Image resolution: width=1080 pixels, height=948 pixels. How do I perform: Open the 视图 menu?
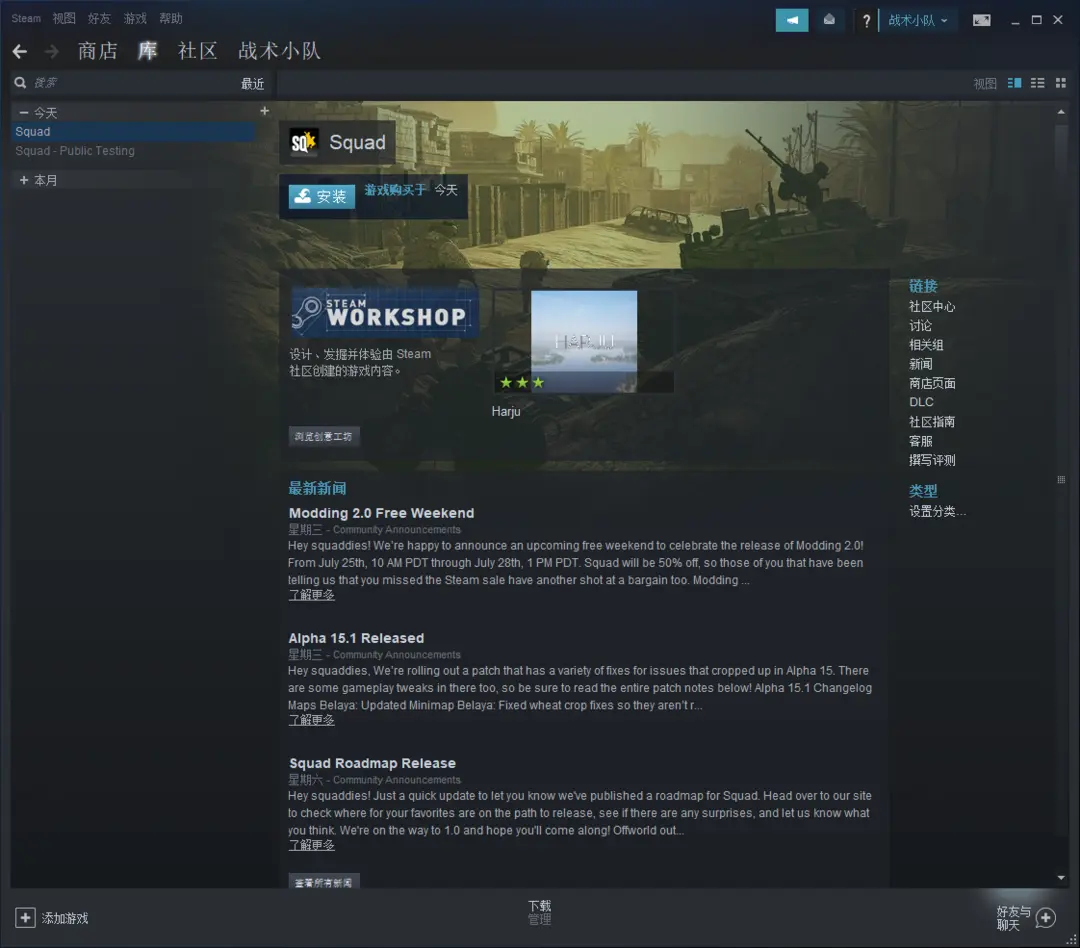click(64, 19)
